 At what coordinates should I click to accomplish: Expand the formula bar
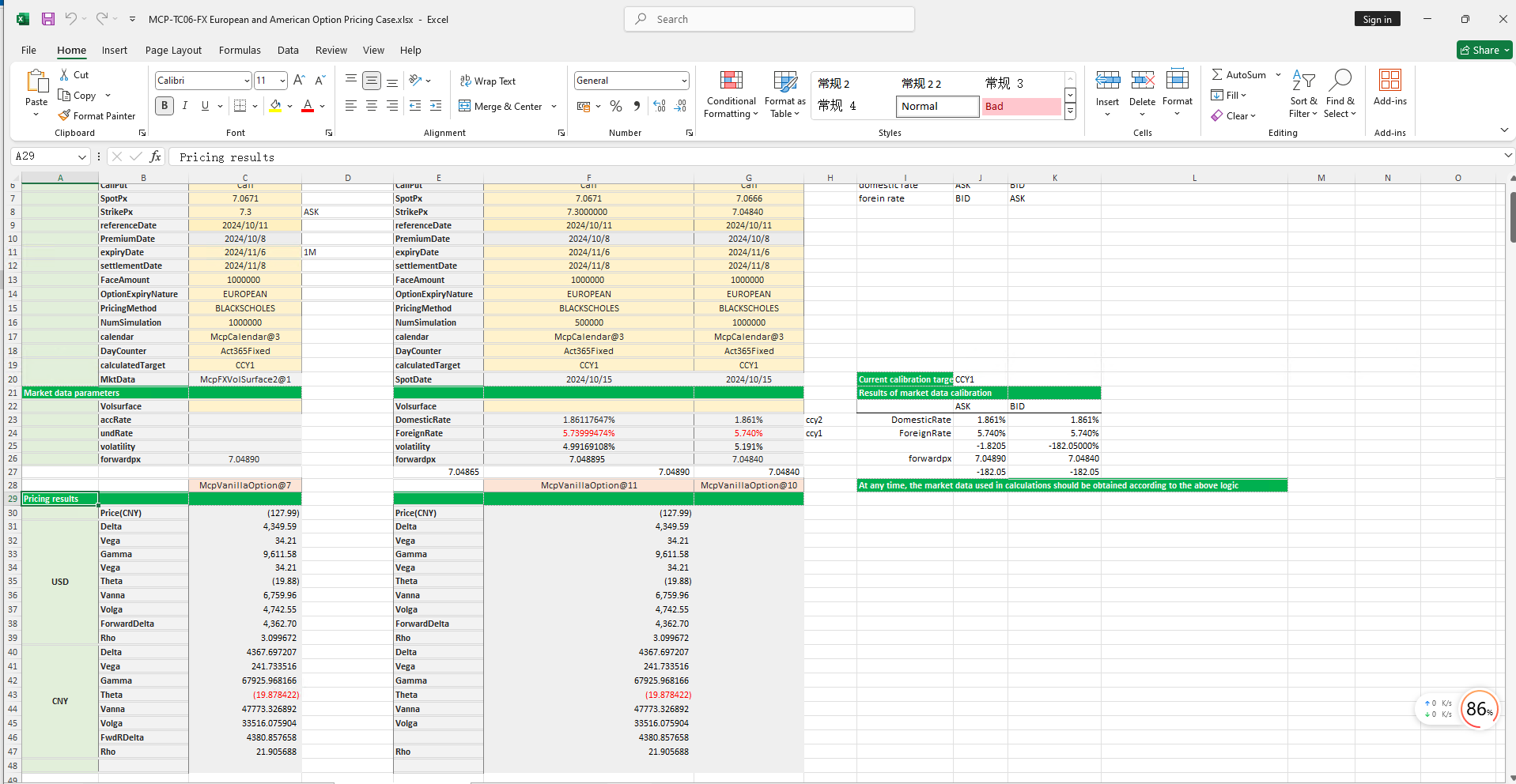[1507, 156]
